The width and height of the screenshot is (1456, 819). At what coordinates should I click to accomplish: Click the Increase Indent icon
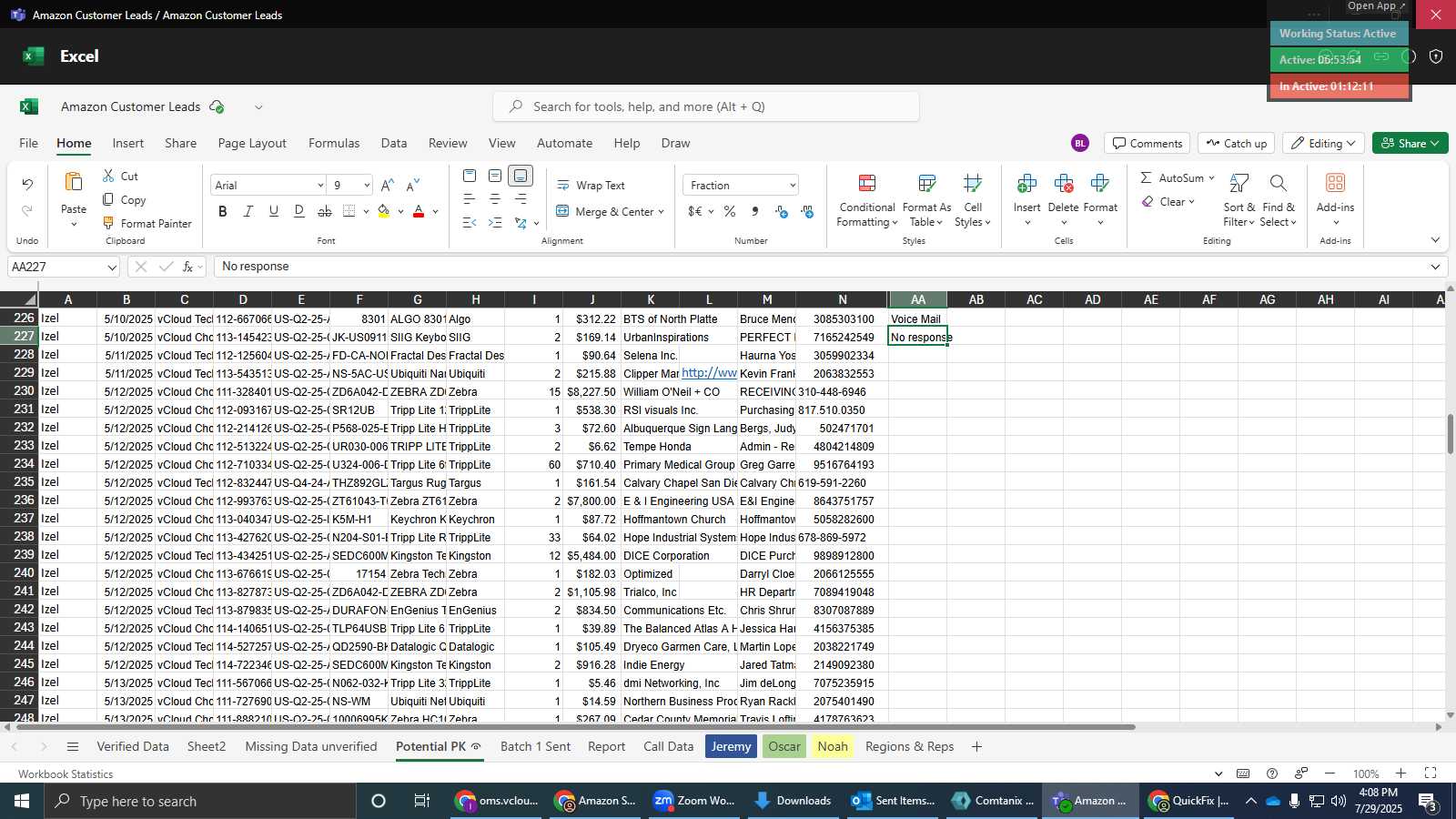tap(495, 222)
